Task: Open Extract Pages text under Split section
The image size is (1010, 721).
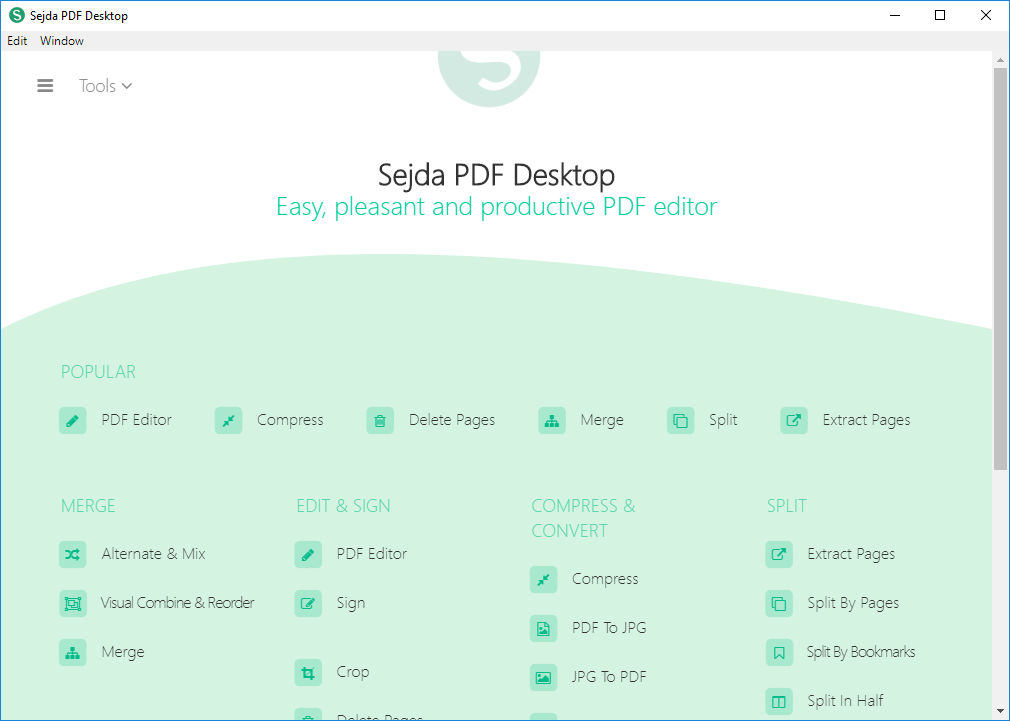Action: (851, 554)
